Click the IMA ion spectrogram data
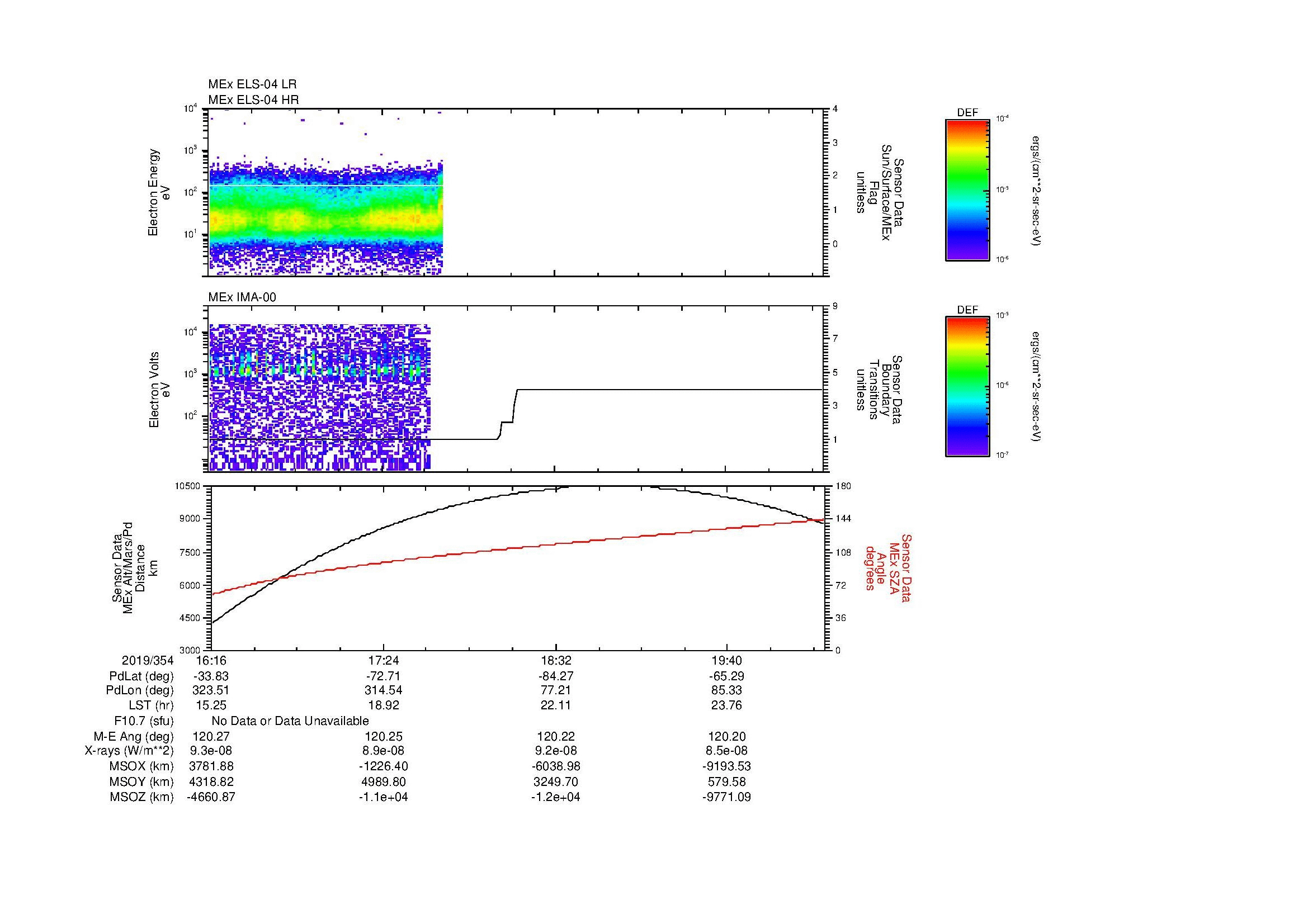 320,397
